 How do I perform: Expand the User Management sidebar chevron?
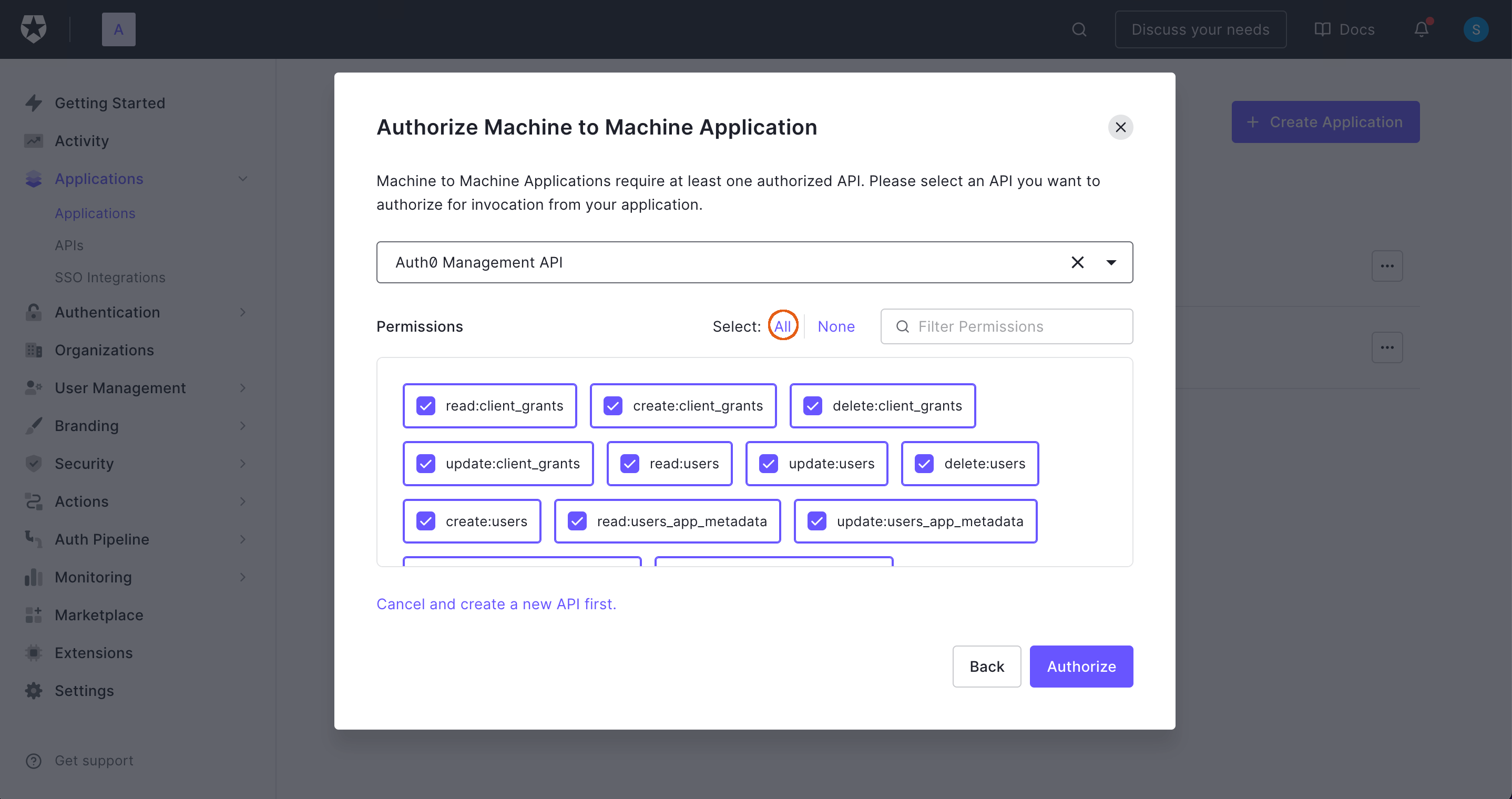242,388
